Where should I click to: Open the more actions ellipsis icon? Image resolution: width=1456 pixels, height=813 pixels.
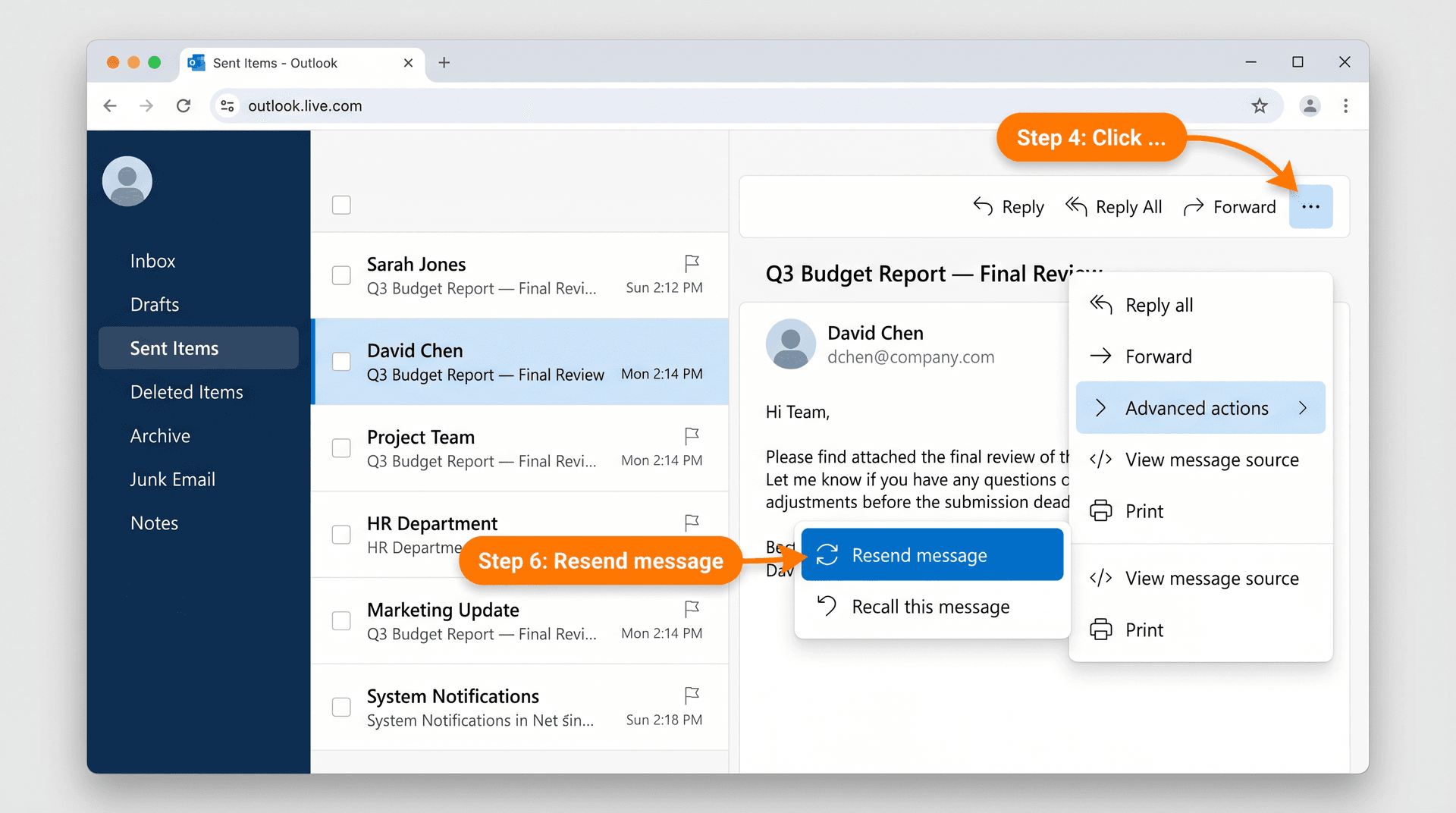[x=1311, y=206]
